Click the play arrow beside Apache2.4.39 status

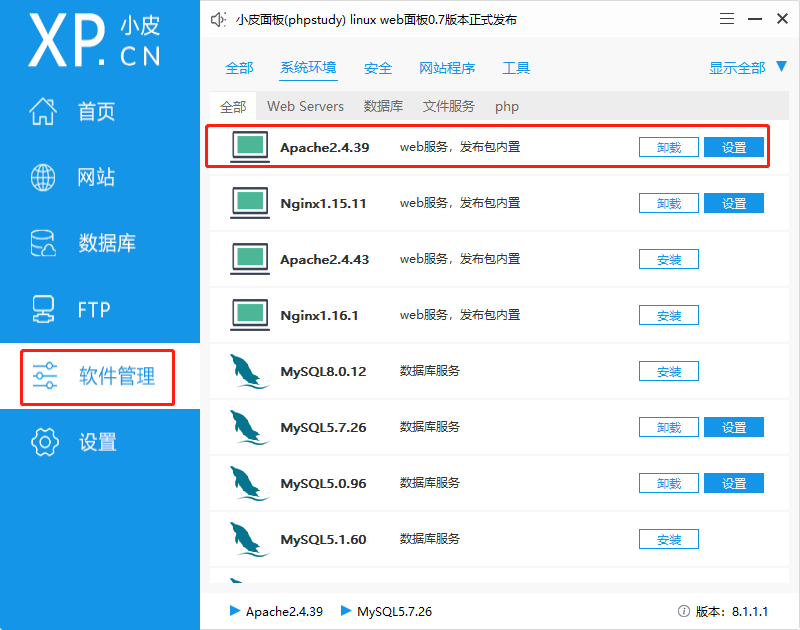(235, 611)
